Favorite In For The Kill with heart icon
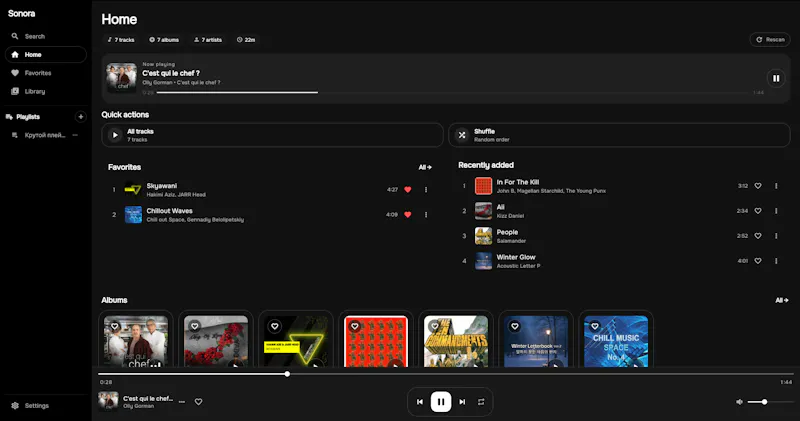The height and width of the screenshot is (421, 800). [x=758, y=186]
